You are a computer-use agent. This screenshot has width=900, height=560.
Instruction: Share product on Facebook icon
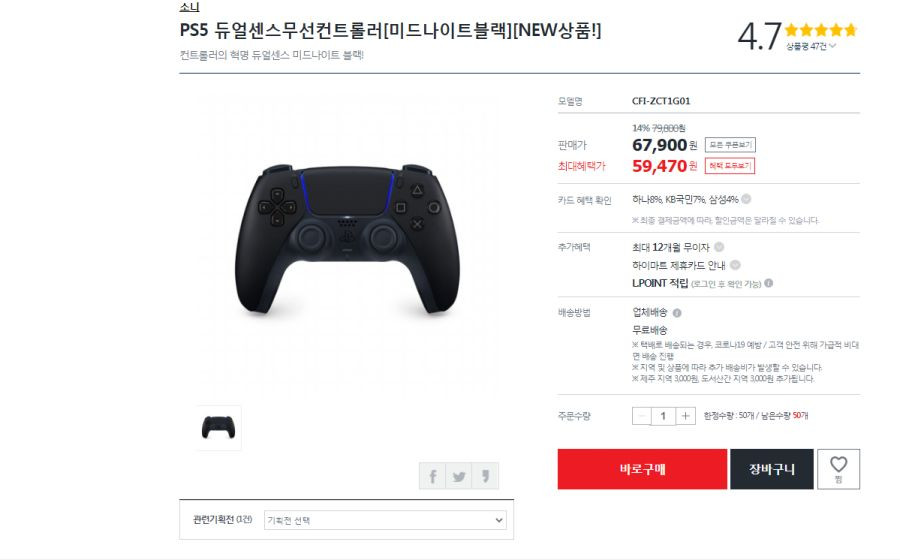tap(433, 476)
